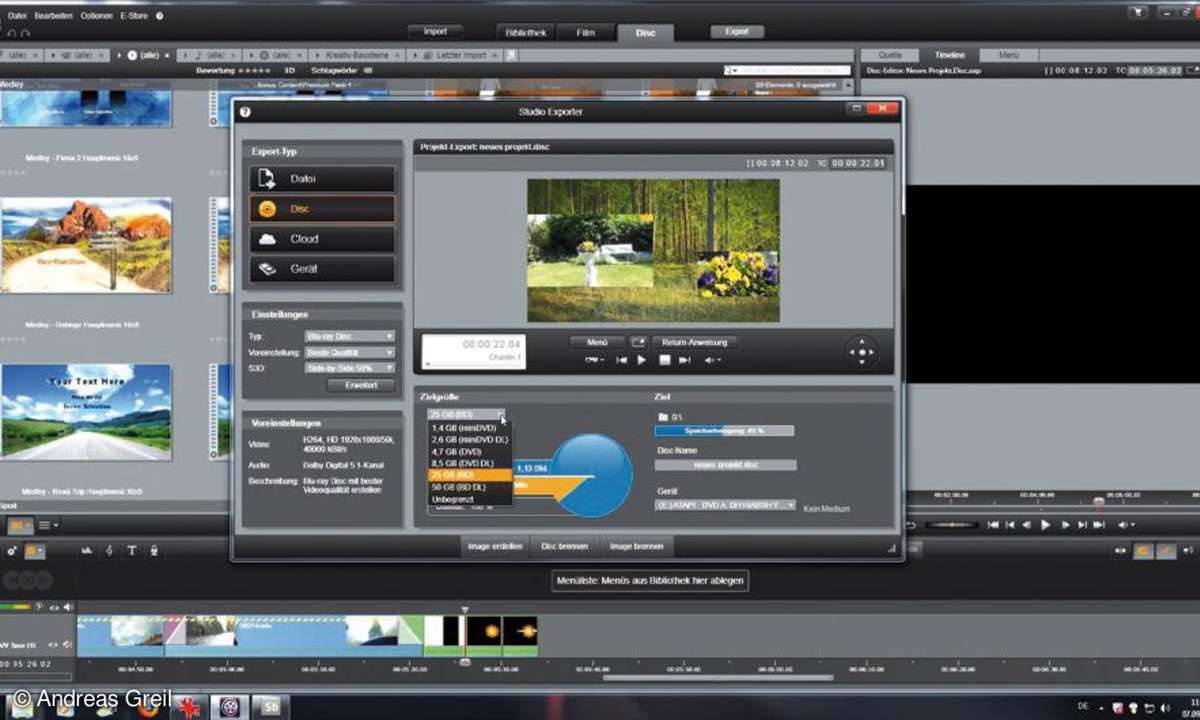Open the Quelle tab in preview panel
The image size is (1200, 720).
point(889,56)
